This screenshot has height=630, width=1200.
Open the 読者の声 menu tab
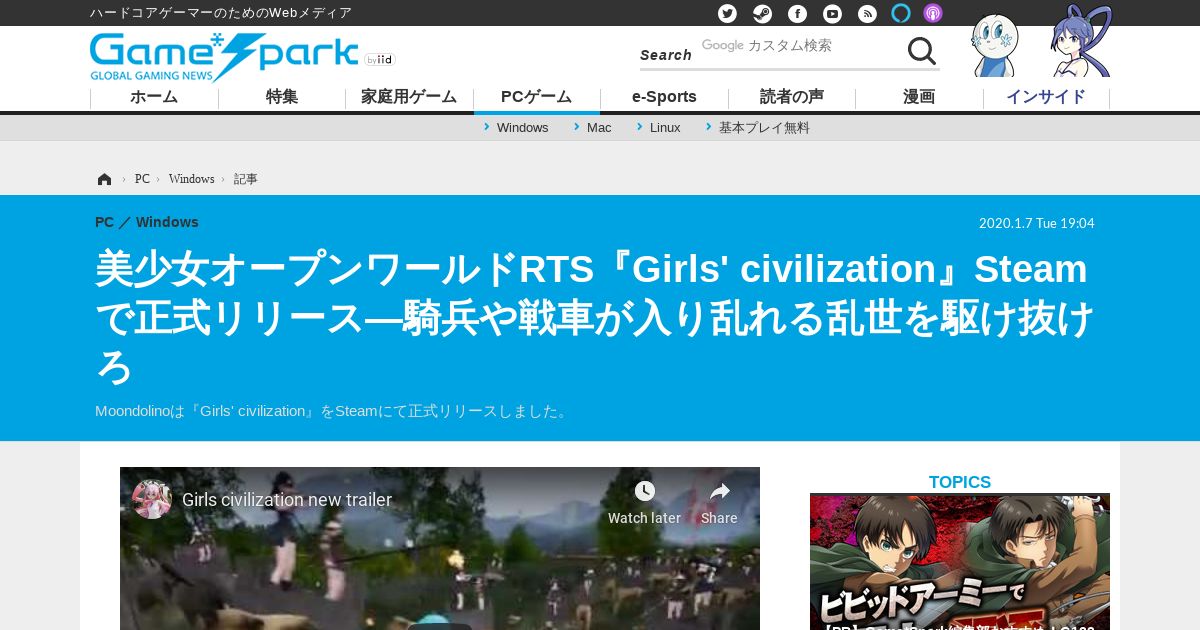tap(792, 97)
